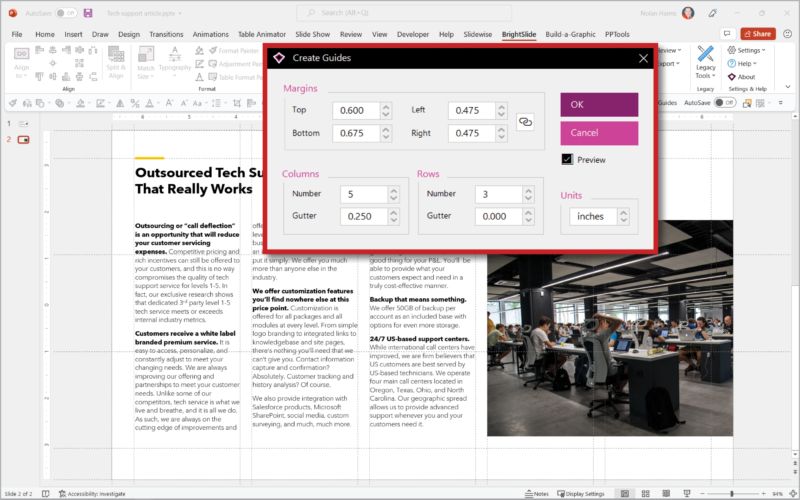Click the line spacing icon in quick toolbar
The image size is (800, 500).
click(218, 103)
